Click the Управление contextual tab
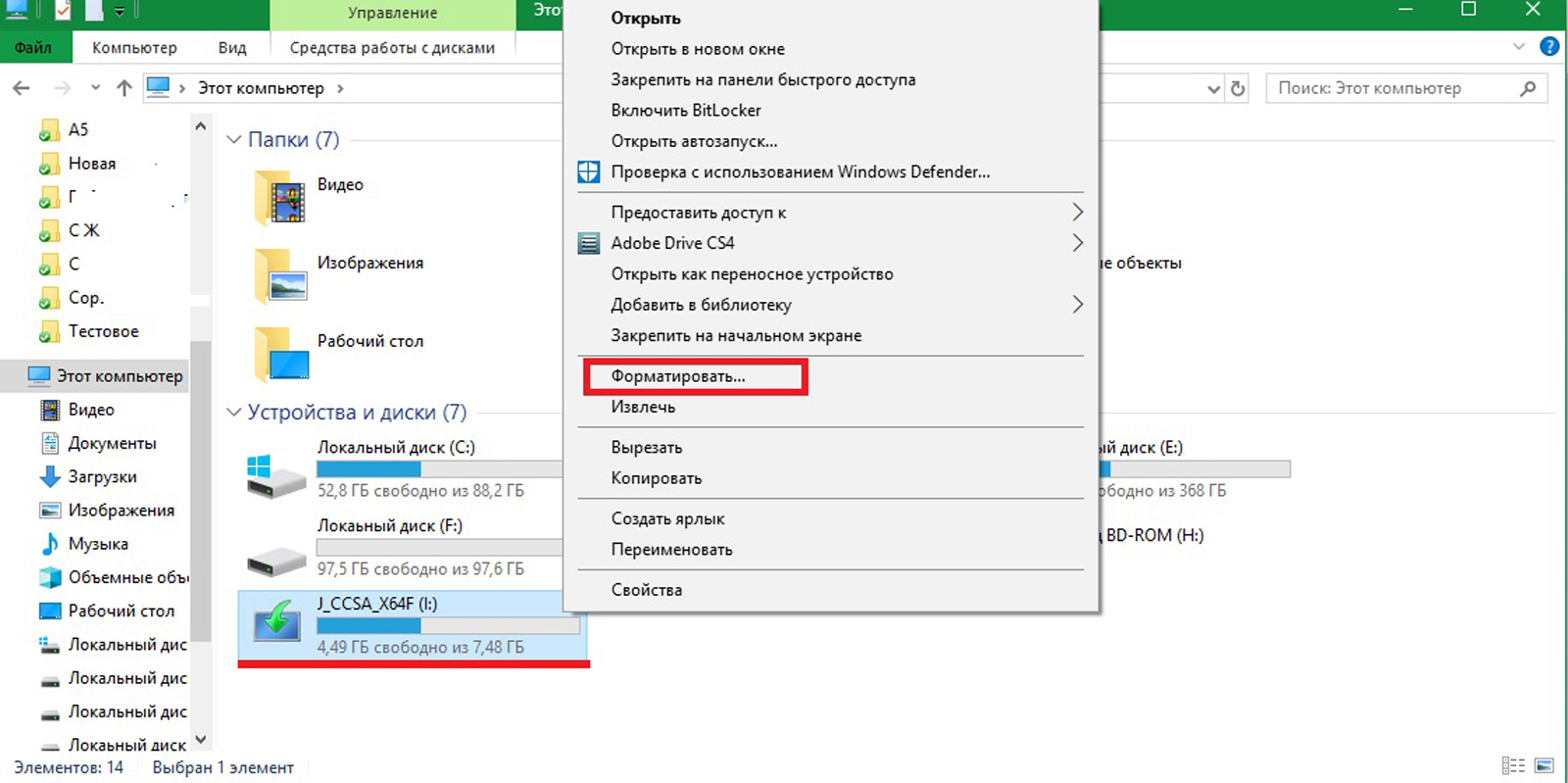1568x783 pixels. pos(392,14)
